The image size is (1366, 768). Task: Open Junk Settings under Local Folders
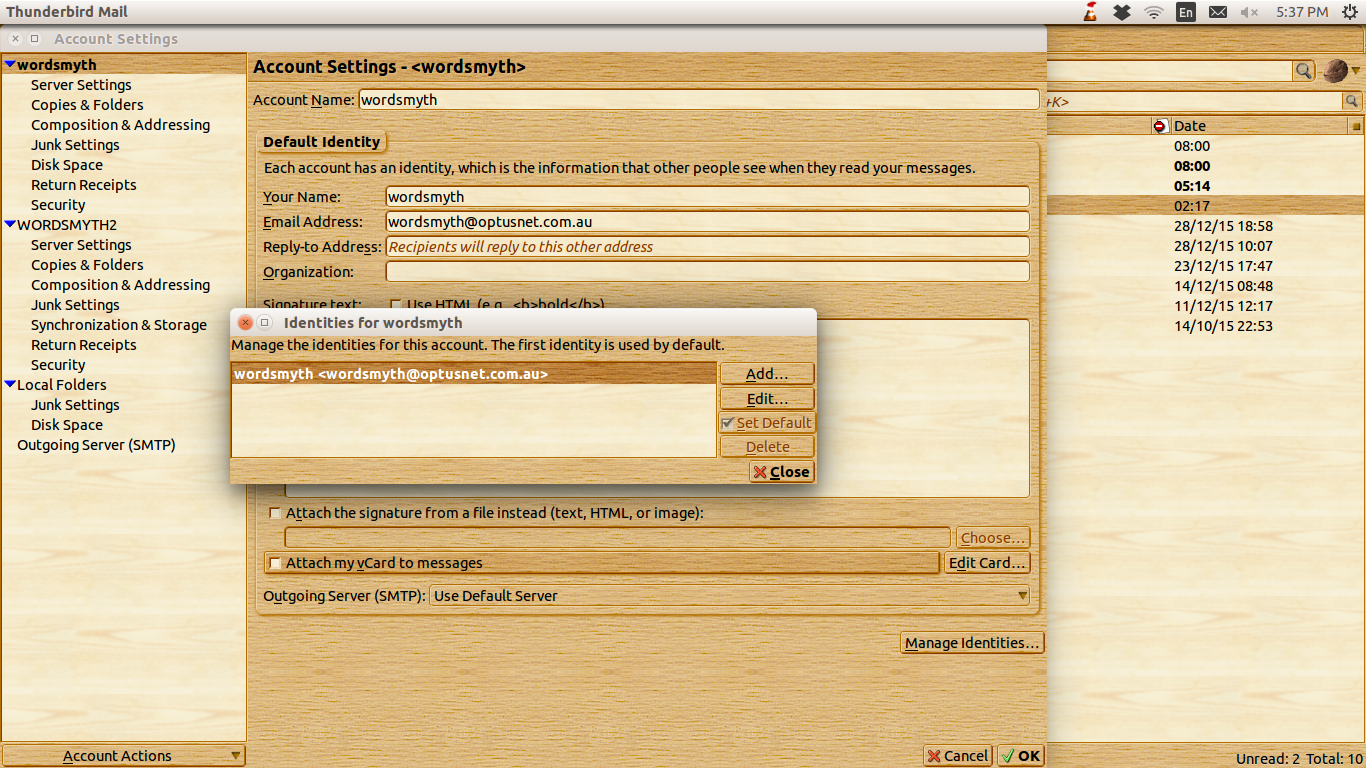(x=75, y=405)
